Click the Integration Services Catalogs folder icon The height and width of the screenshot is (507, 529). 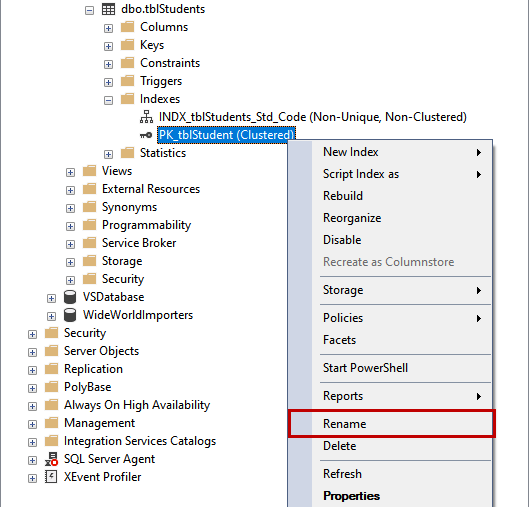51,441
